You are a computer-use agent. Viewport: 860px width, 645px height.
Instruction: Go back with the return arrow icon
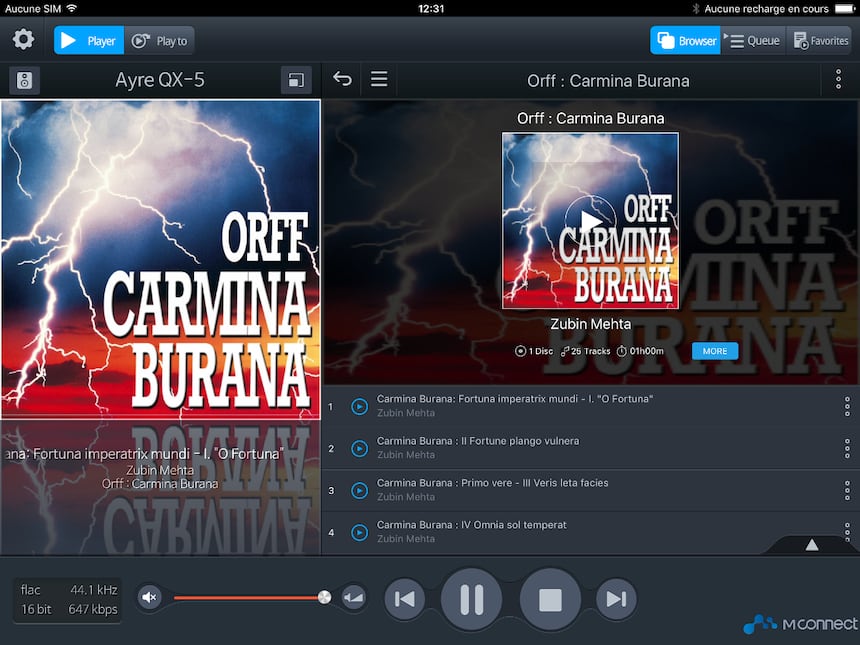(x=342, y=79)
